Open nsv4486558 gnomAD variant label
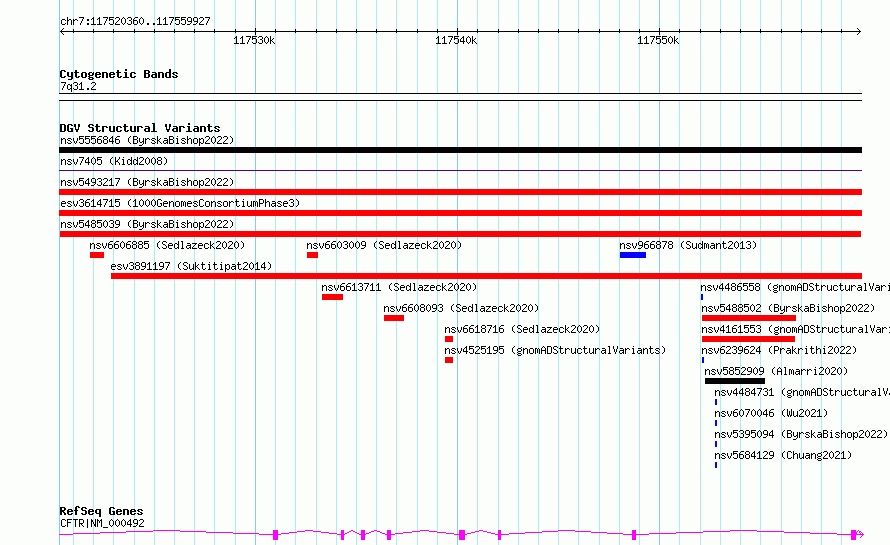This screenshot has height=545, width=890. coord(795,287)
